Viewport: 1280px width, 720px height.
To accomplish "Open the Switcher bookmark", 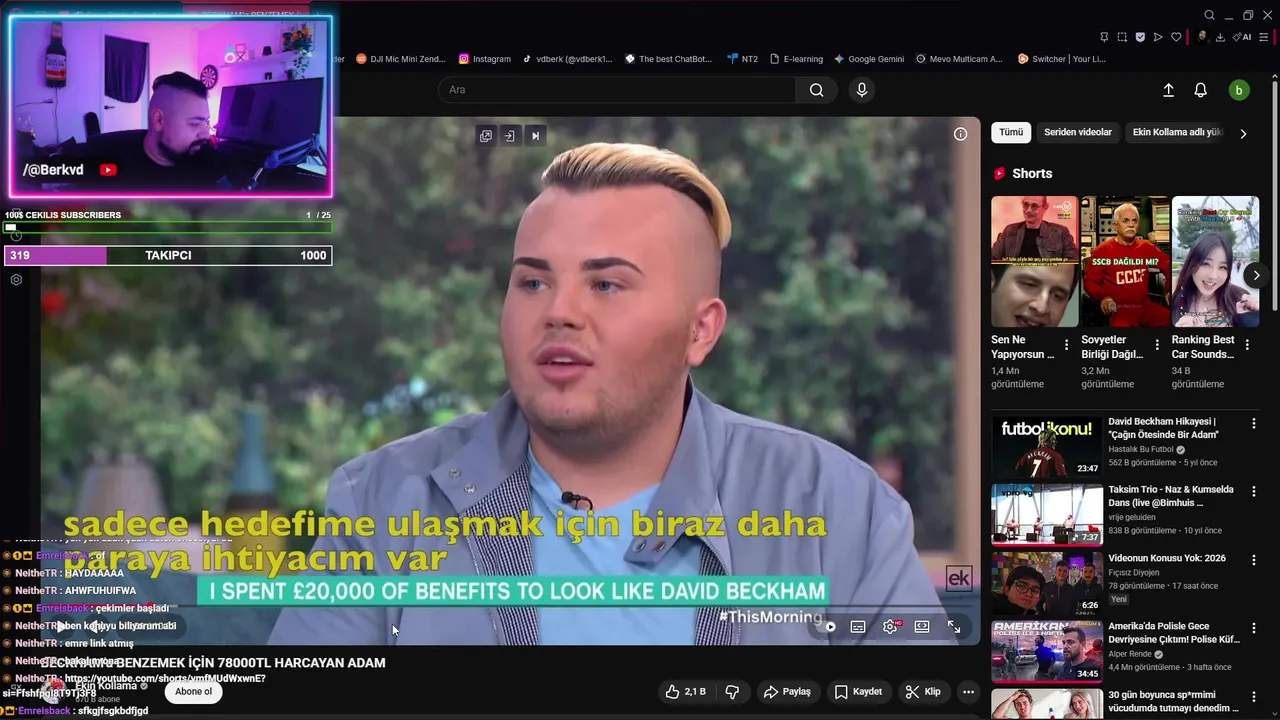I will point(1062,59).
